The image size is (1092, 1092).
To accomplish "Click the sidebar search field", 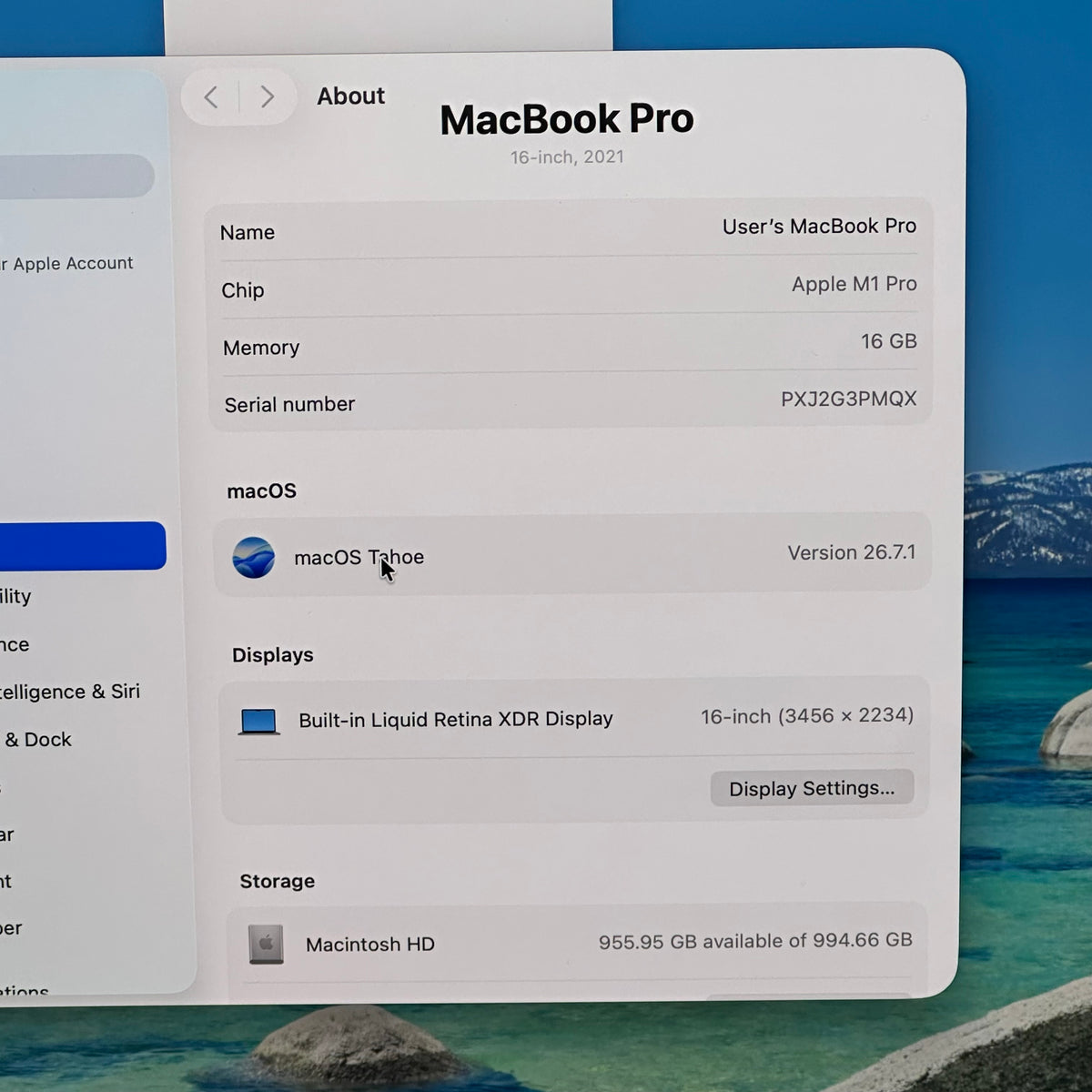I will click(x=77, y=176).
